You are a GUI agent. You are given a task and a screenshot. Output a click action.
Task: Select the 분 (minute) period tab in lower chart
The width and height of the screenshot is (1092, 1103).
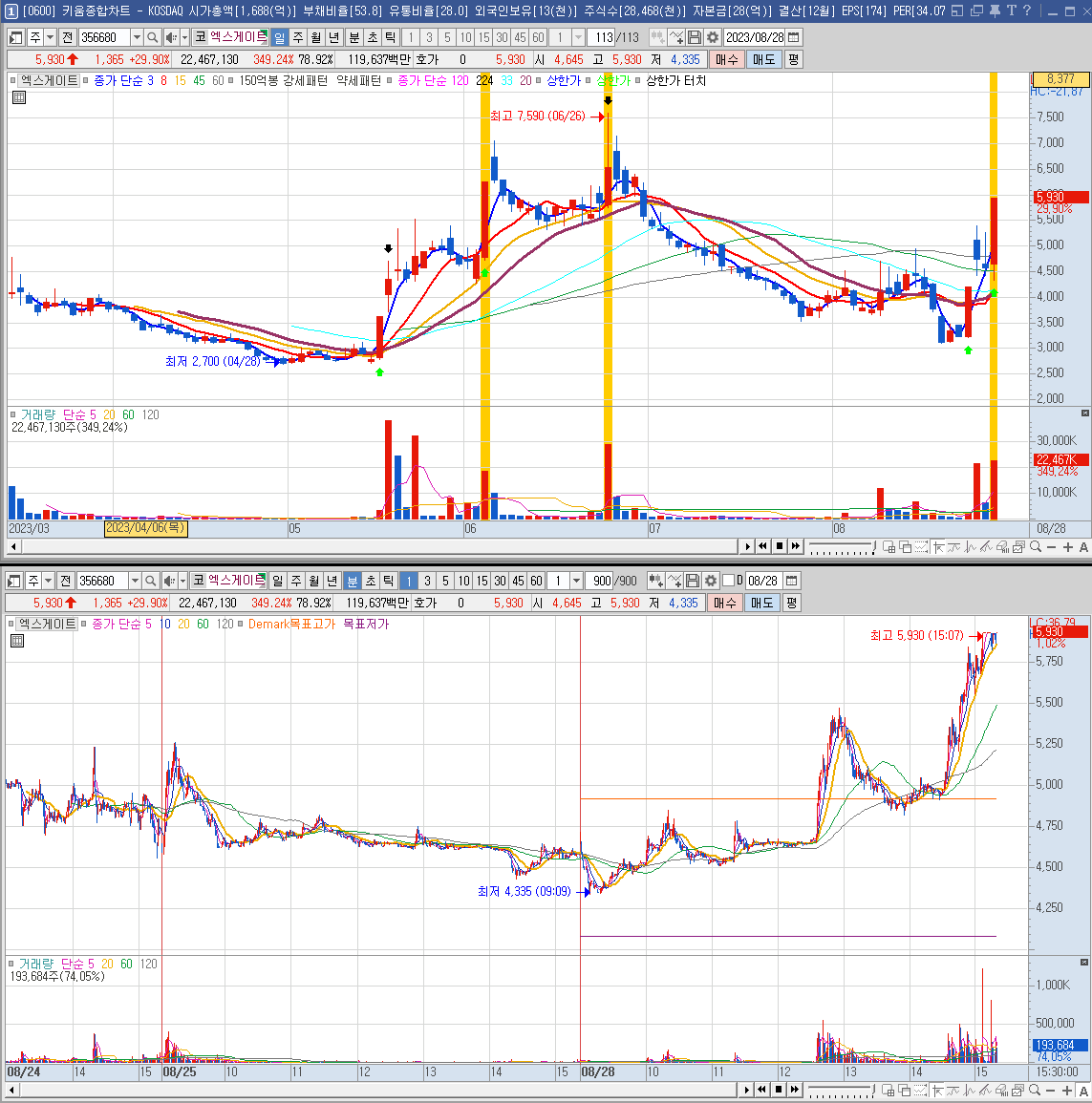point(353,581)
